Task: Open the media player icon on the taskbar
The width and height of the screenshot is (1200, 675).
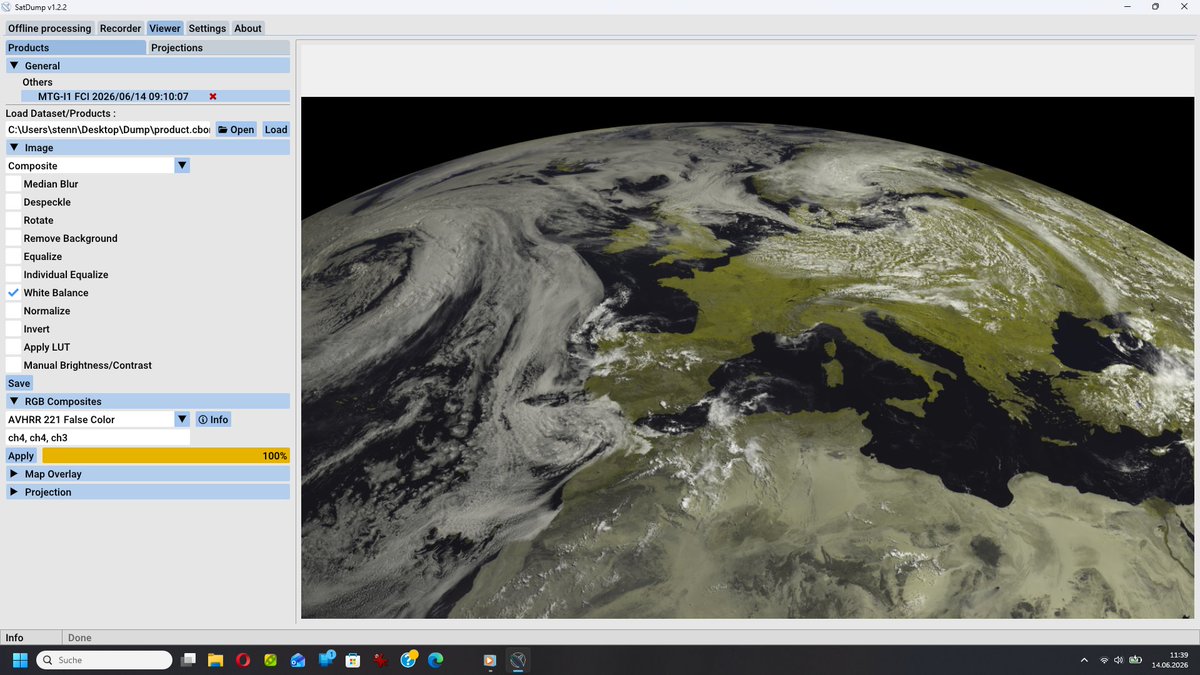Action: click(x=490, y=660)
